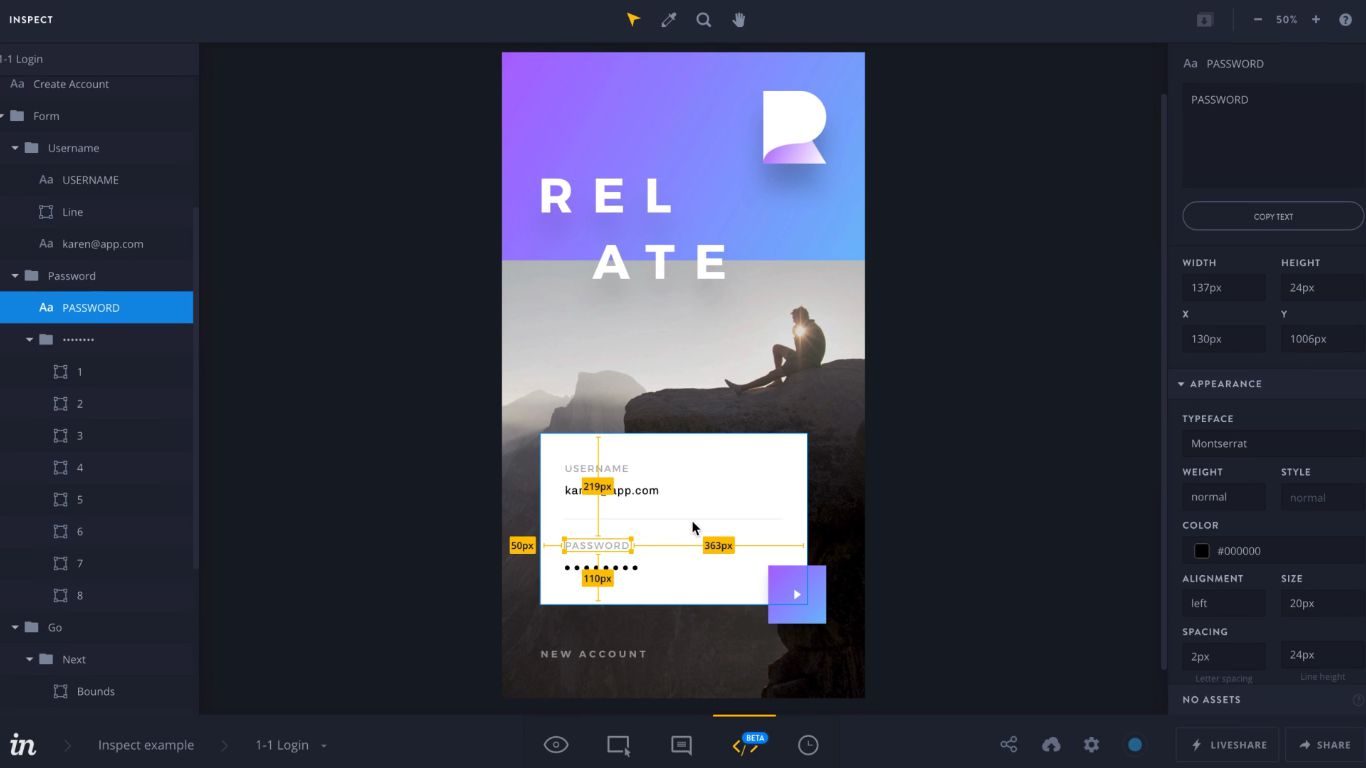Switch to preview mode eye icon
The height and width of the screenshot is (768, 1366).
[556, 745]
